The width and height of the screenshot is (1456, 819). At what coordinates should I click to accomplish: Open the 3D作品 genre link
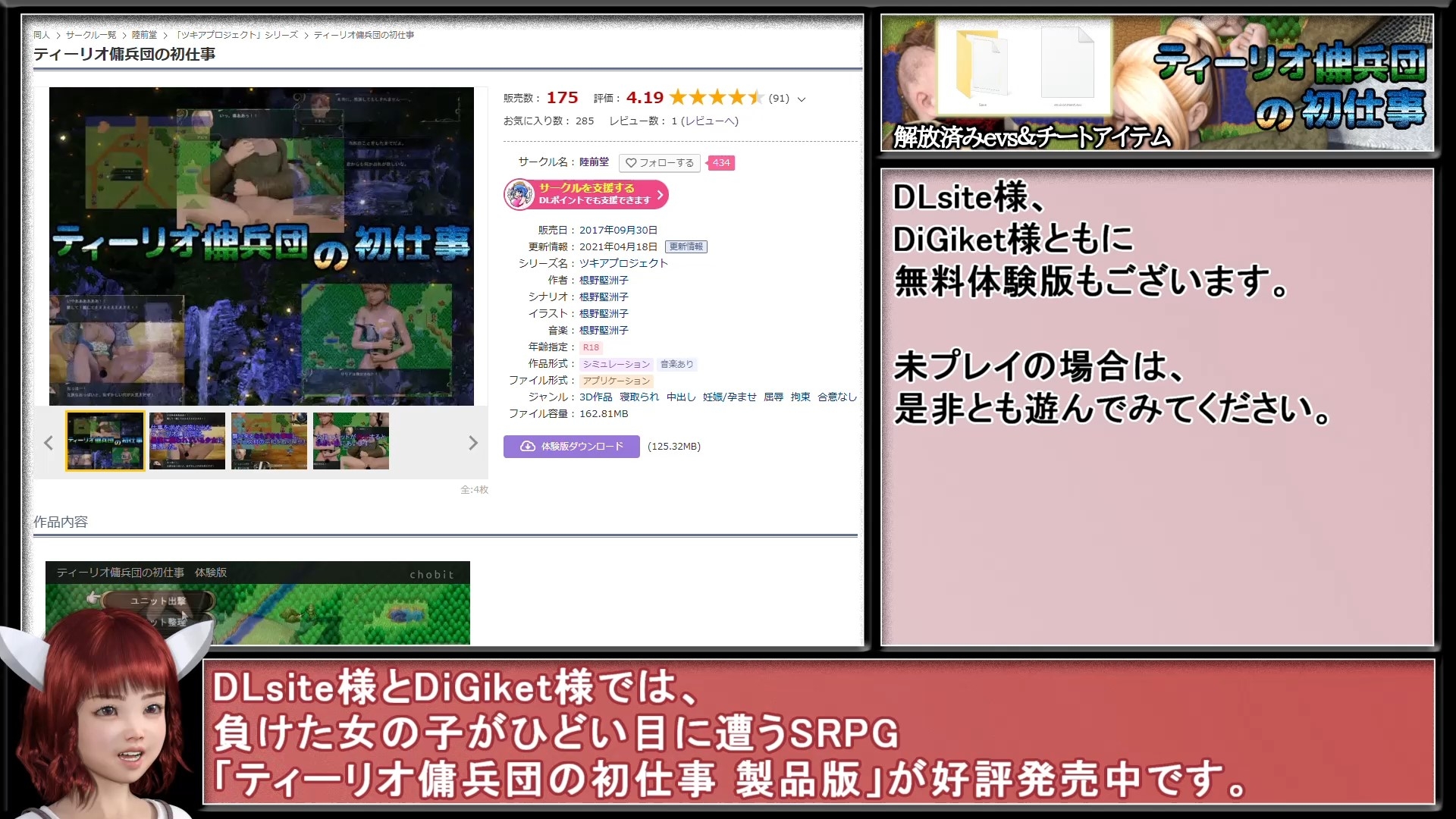[595, 397]
